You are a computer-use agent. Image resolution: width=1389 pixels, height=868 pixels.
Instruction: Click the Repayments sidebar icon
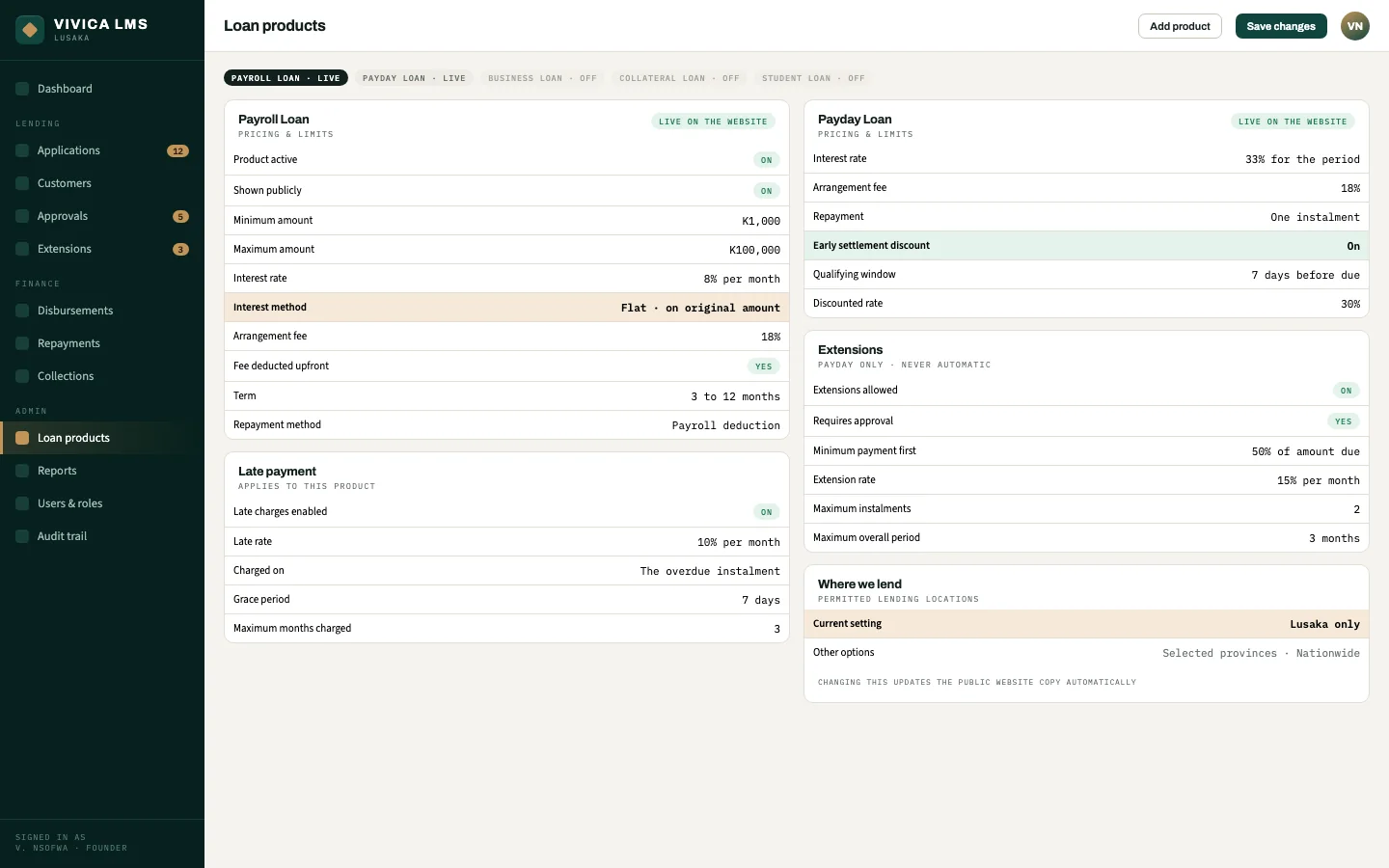click(22, 343)
